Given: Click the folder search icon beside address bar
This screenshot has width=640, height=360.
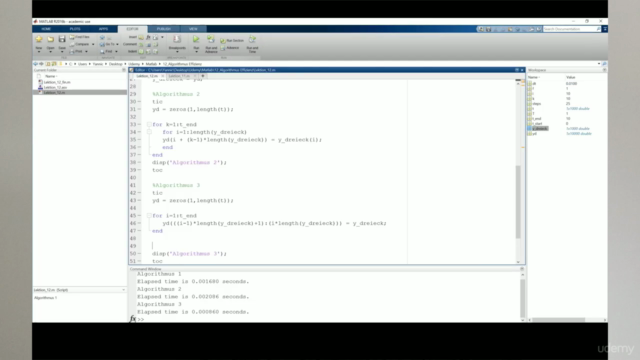Looking at the screenshot, I should (604, 64).
